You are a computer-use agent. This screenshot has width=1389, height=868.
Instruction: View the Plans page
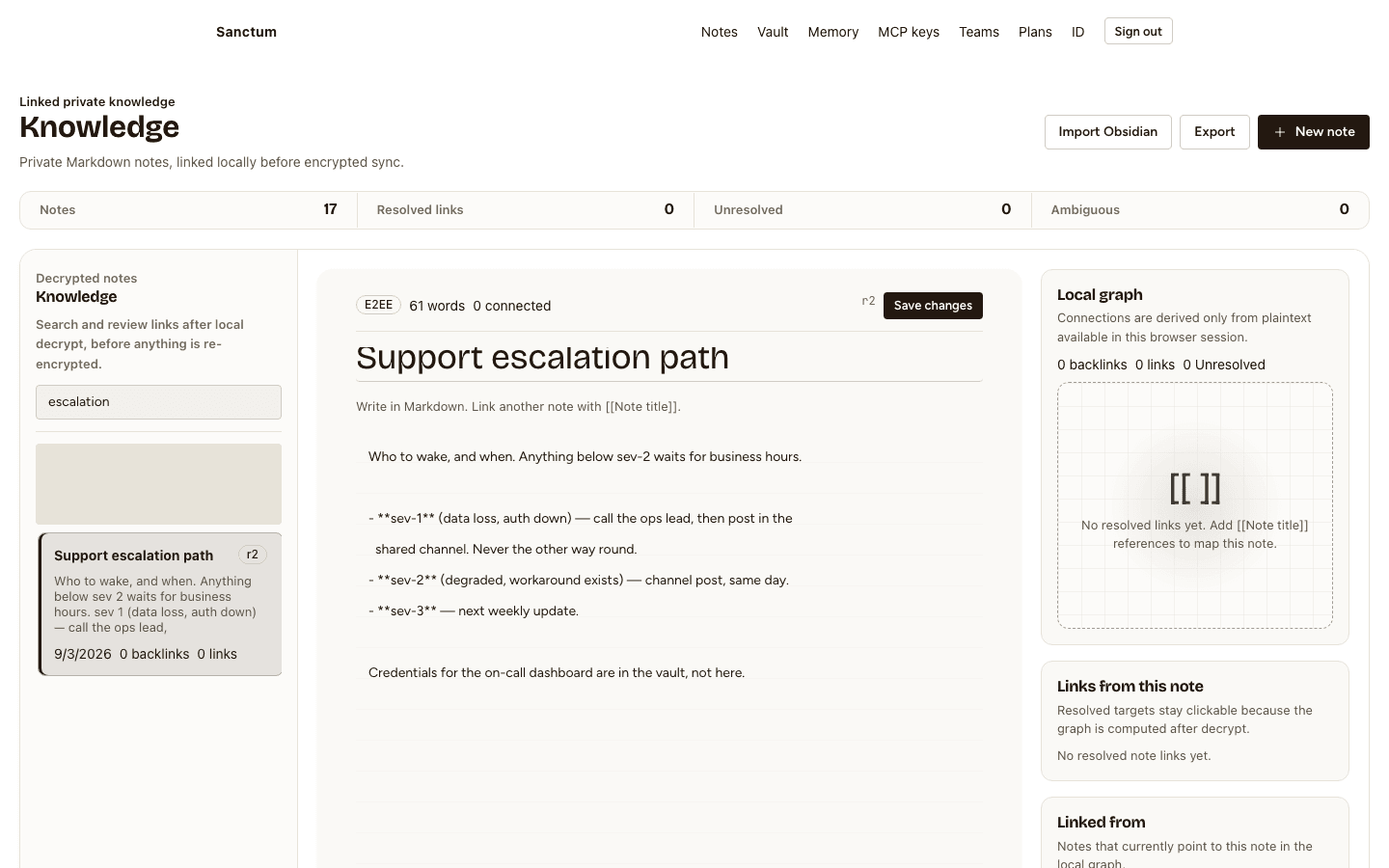click(x=1035, y=32)
